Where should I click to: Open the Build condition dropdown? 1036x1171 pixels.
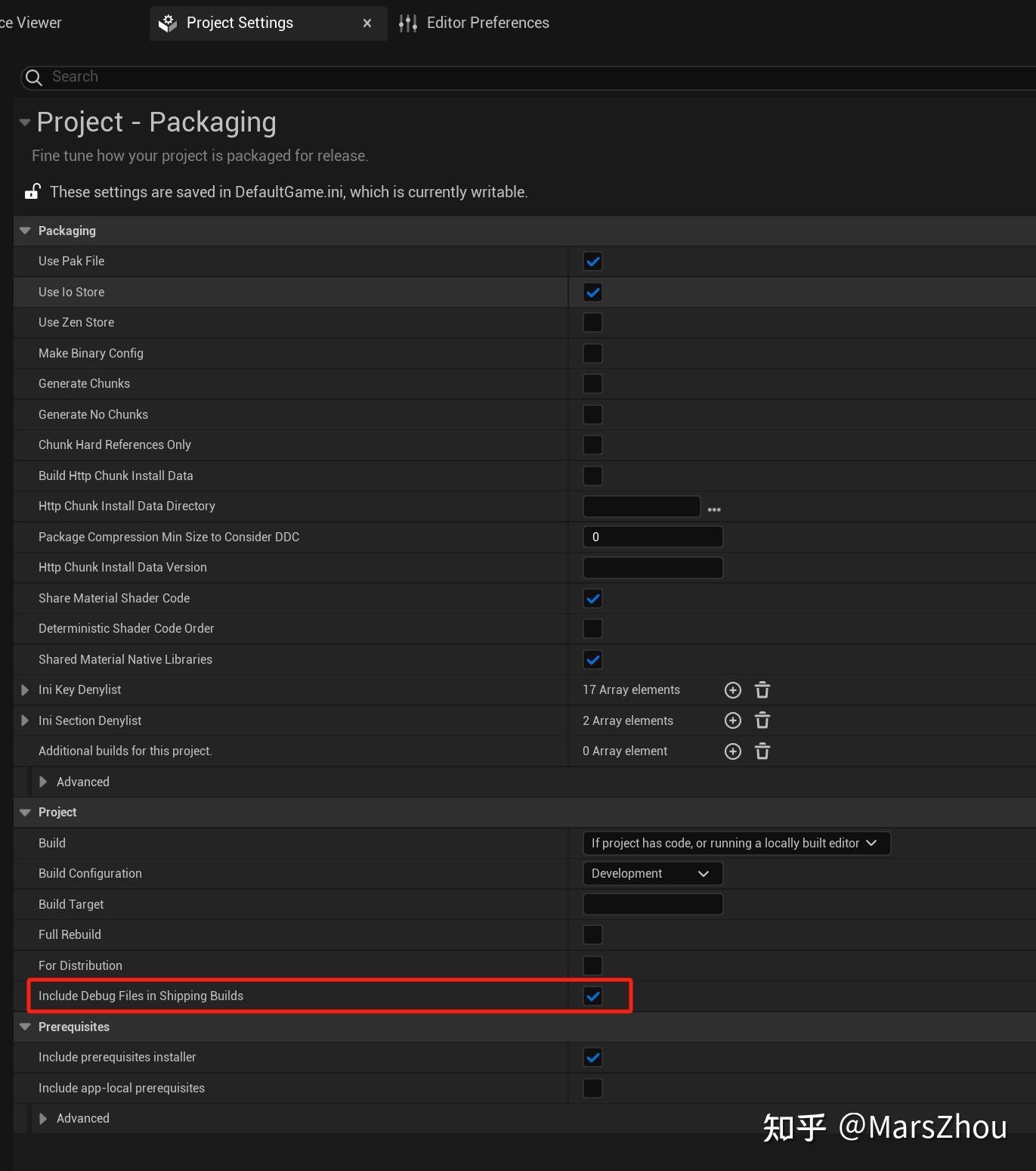tap(736, 843)
